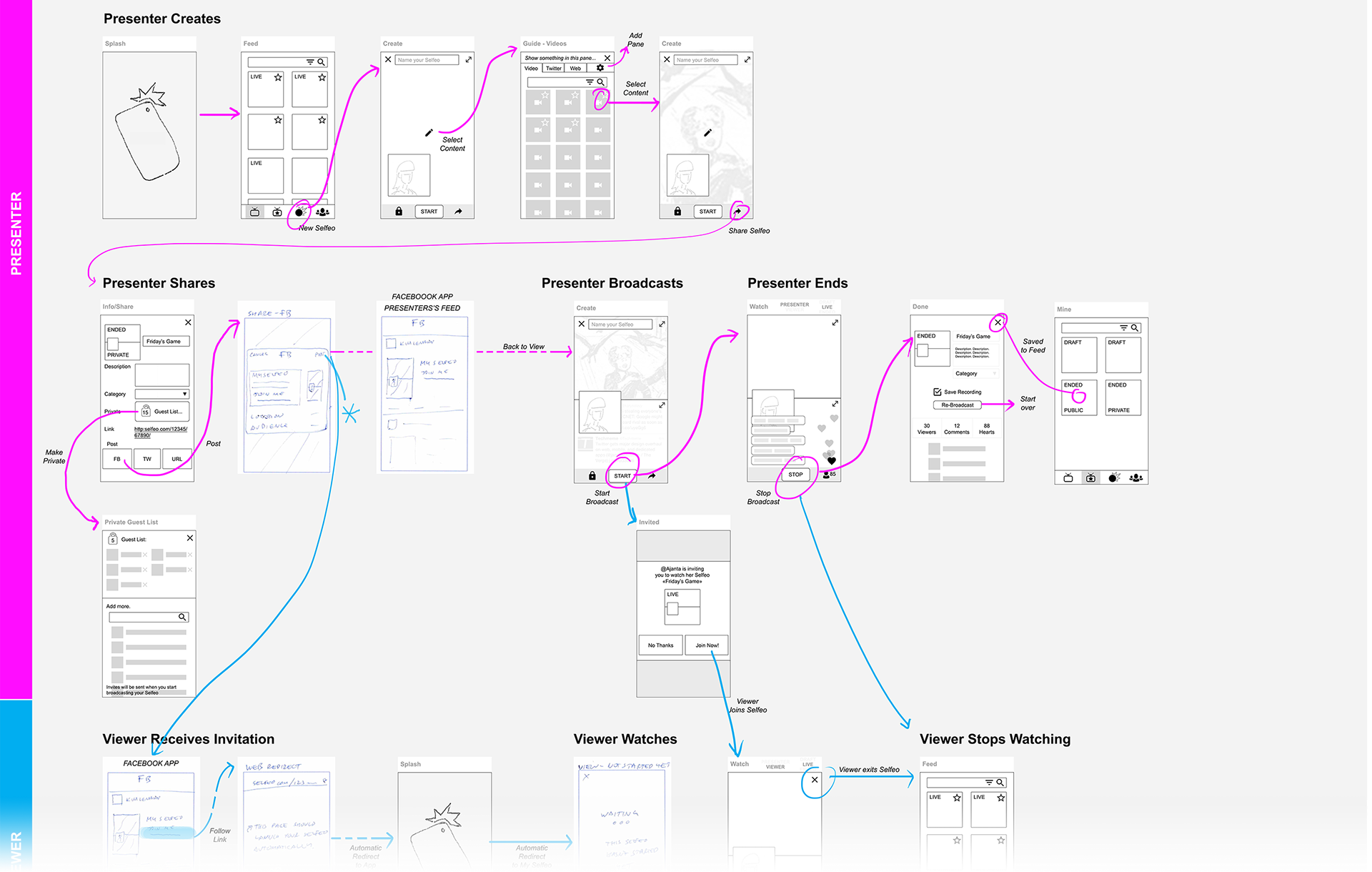Click the 88 Hearts stat

pyautogui.click(x=986, y=429)
